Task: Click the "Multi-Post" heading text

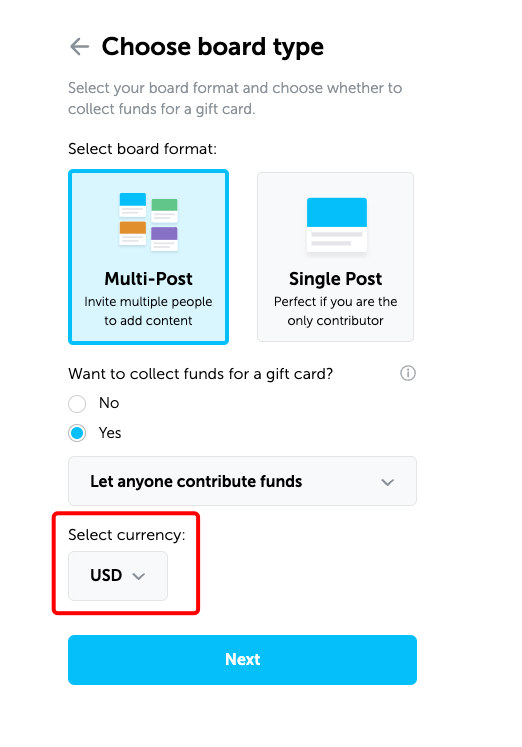Action: pyautogui.click(x=149, y=279)
